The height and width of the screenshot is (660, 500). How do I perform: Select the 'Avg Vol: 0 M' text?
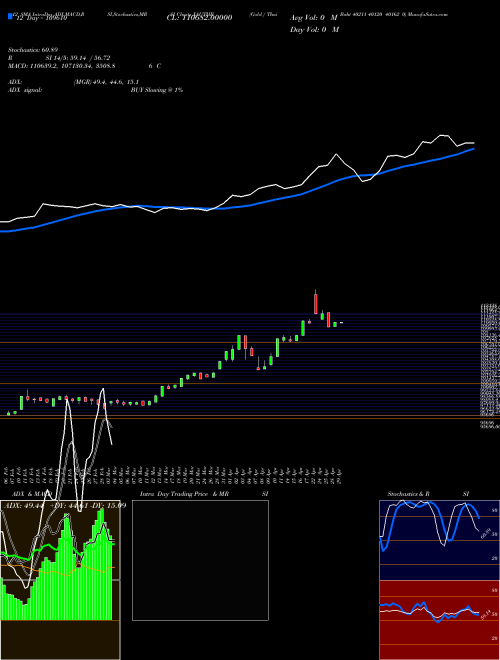[x=314, y=18]
